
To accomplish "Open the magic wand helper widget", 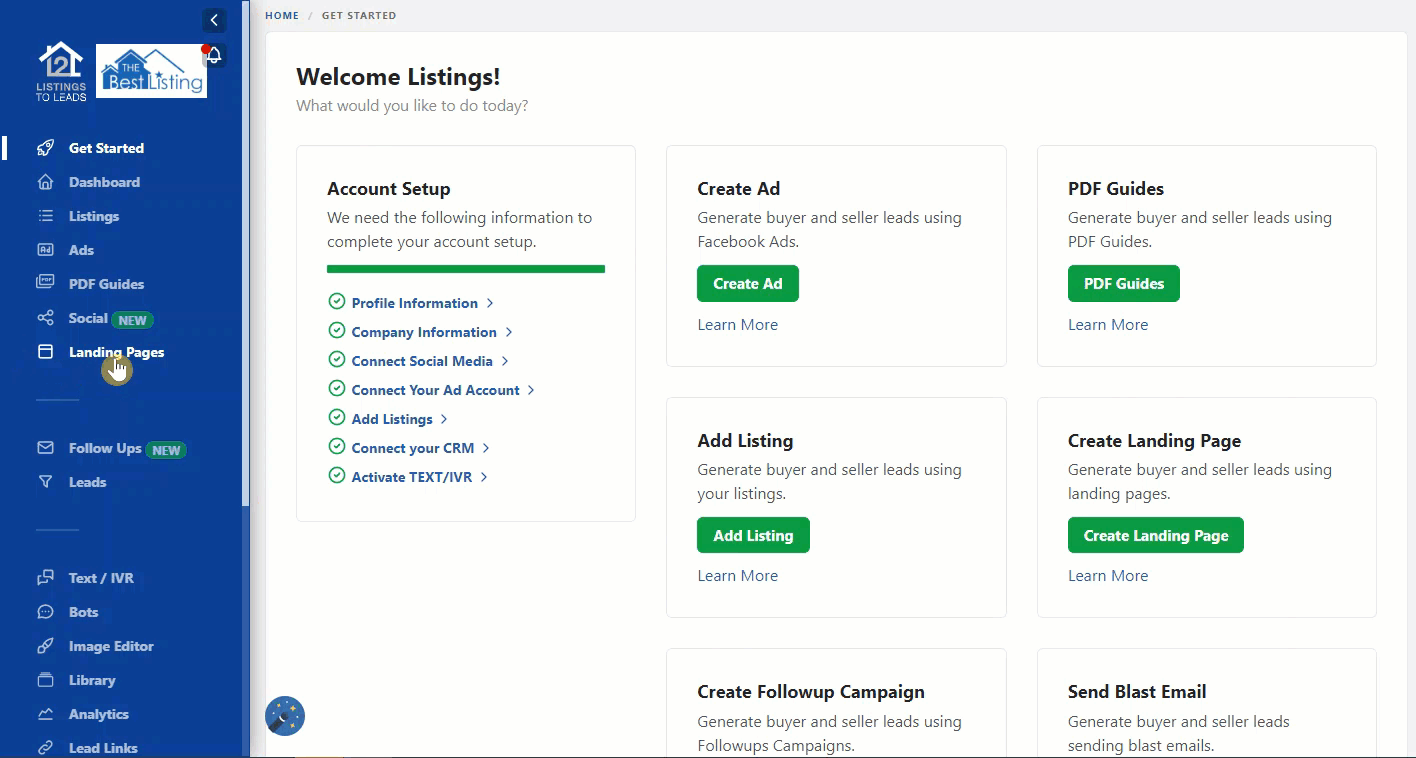I will pyautogui.click(x=285, y=716).
